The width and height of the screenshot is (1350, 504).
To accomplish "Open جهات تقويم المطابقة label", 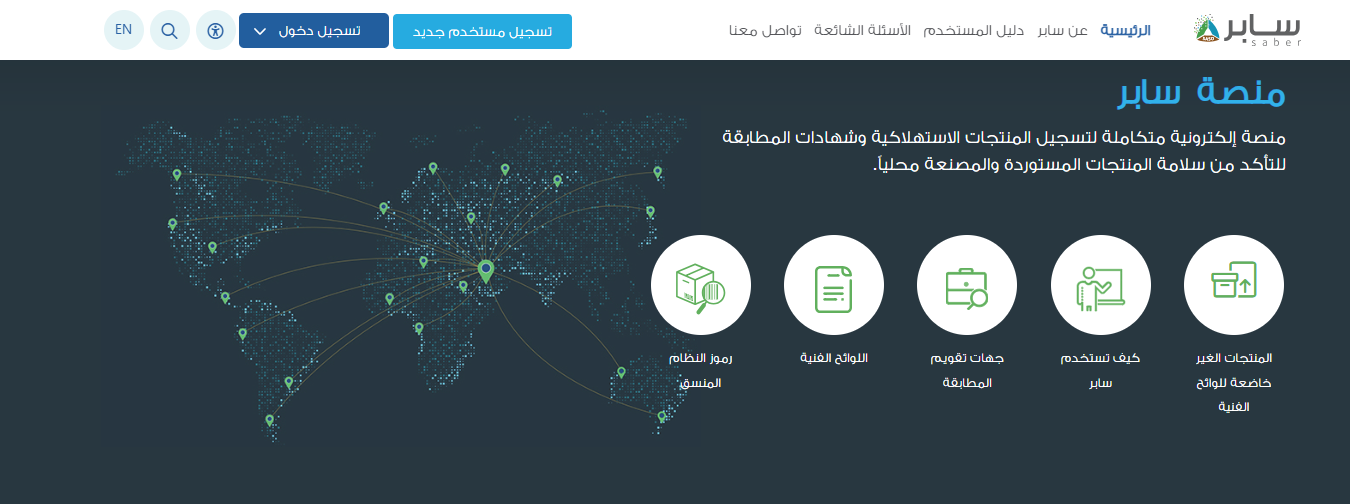I will point(967,370).
